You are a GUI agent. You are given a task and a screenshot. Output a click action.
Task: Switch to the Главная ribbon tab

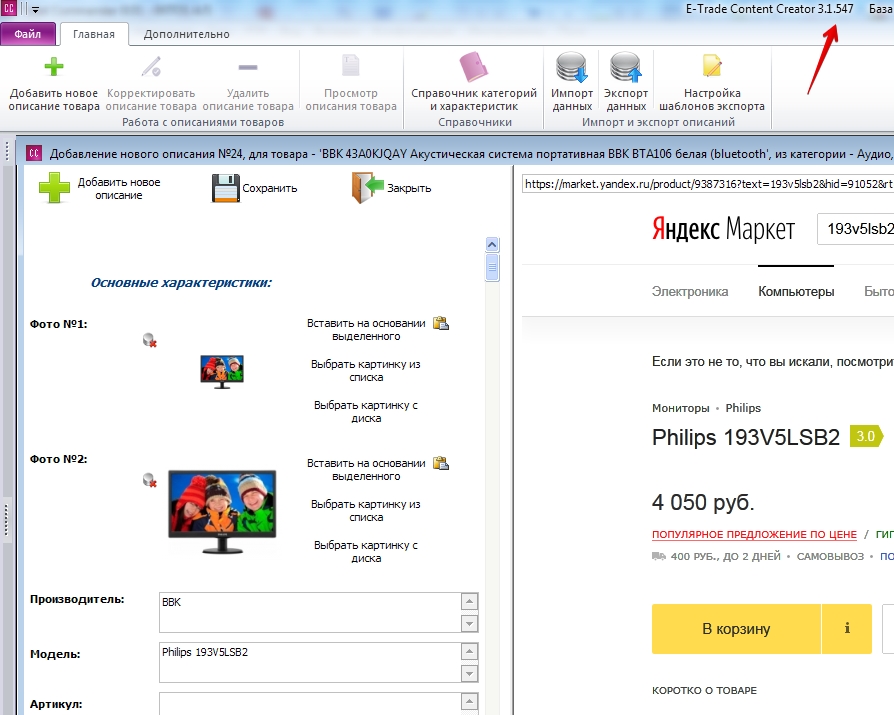94,34
